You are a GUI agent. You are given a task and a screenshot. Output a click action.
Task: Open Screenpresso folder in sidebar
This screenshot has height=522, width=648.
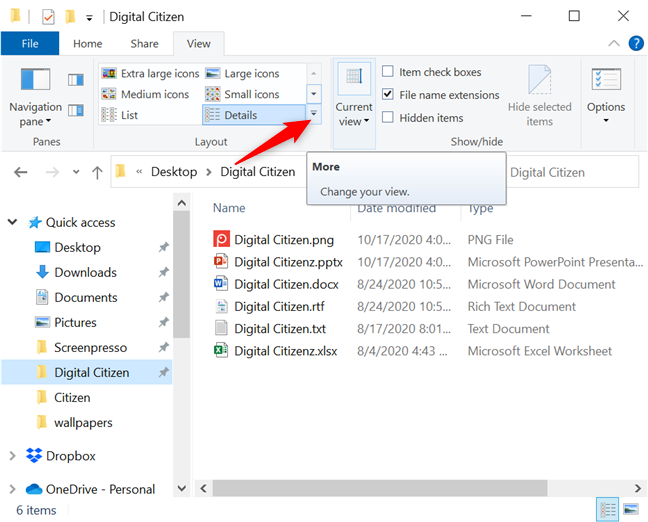(90, 348)
